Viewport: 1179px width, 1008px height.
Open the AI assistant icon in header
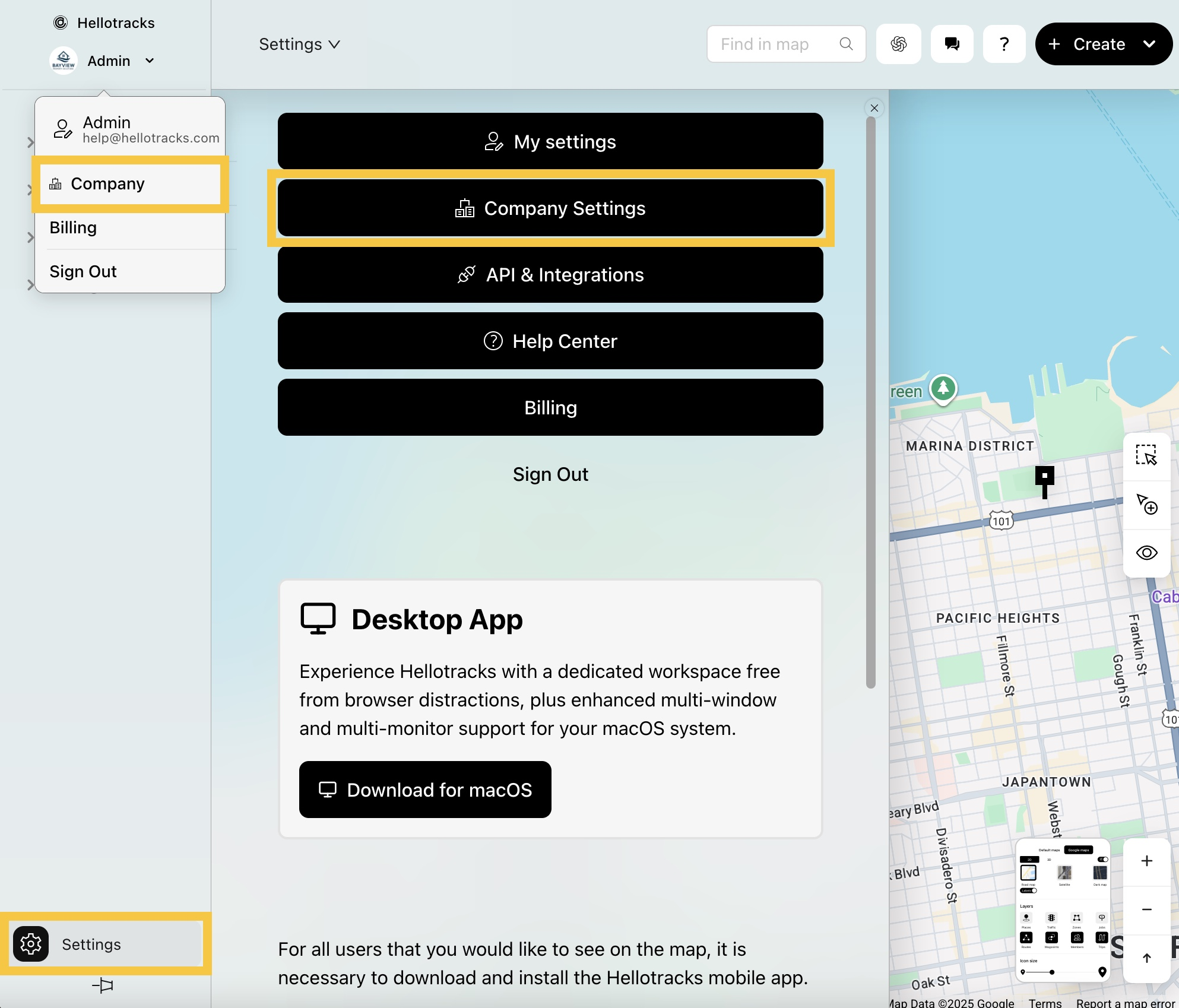898,44
